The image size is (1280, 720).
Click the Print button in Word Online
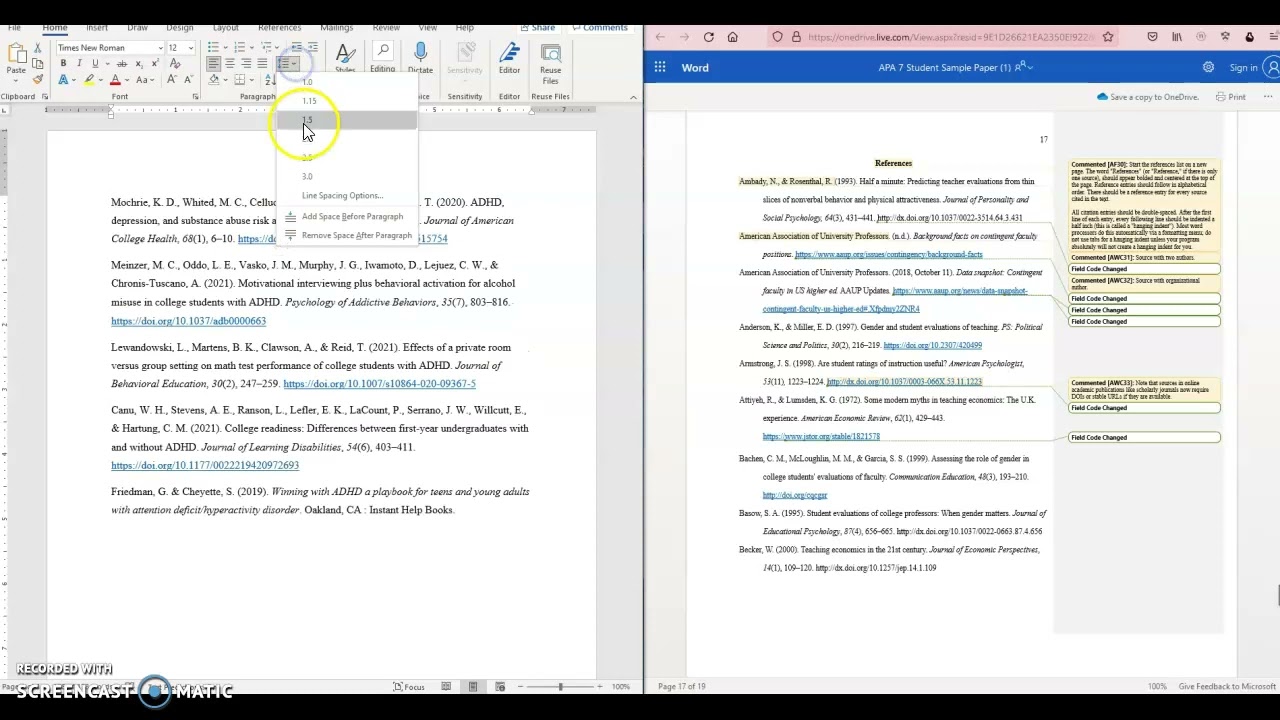point(1231,97)
